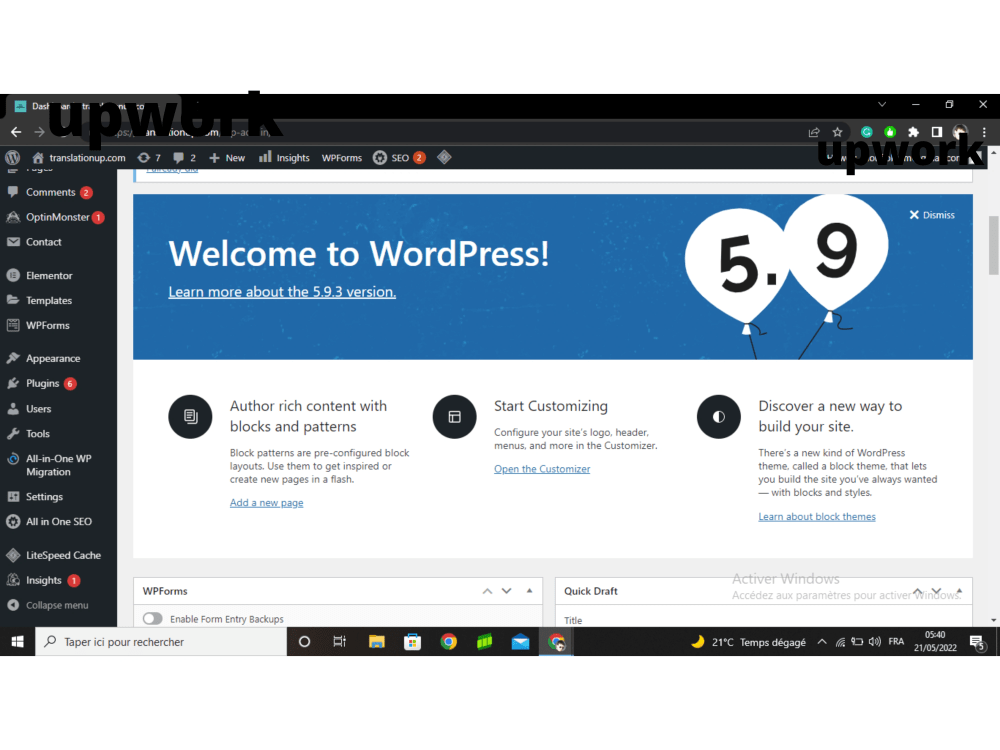
Task: Click the Open the Customizer link
Action: pos(542,469)
